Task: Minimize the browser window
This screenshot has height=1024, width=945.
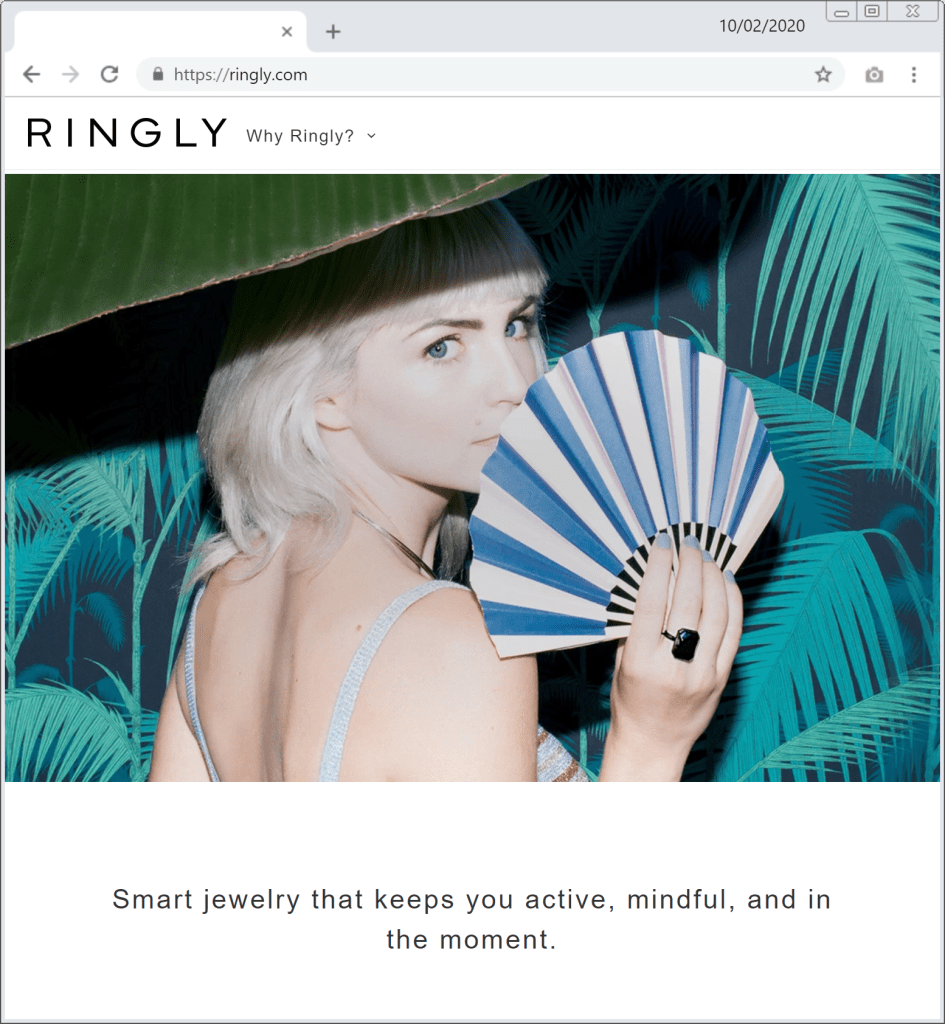Action: click(841, 12)
